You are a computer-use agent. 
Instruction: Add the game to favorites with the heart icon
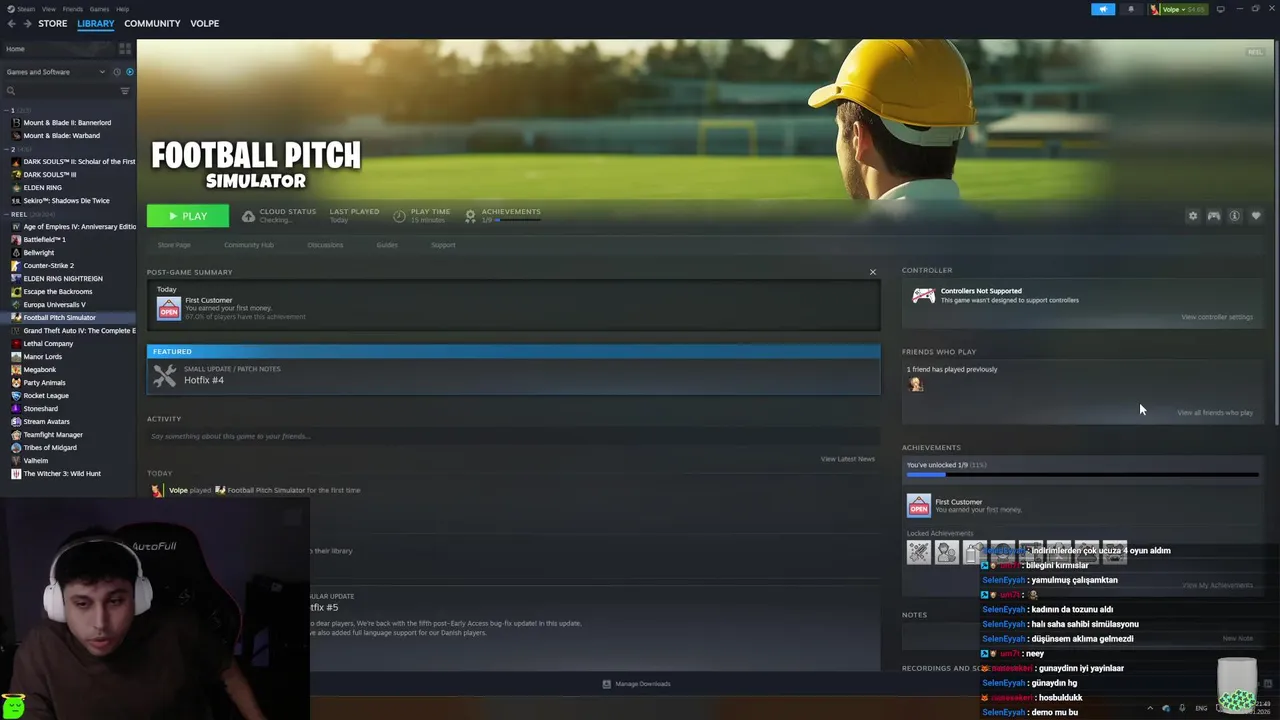[1256, 216]
